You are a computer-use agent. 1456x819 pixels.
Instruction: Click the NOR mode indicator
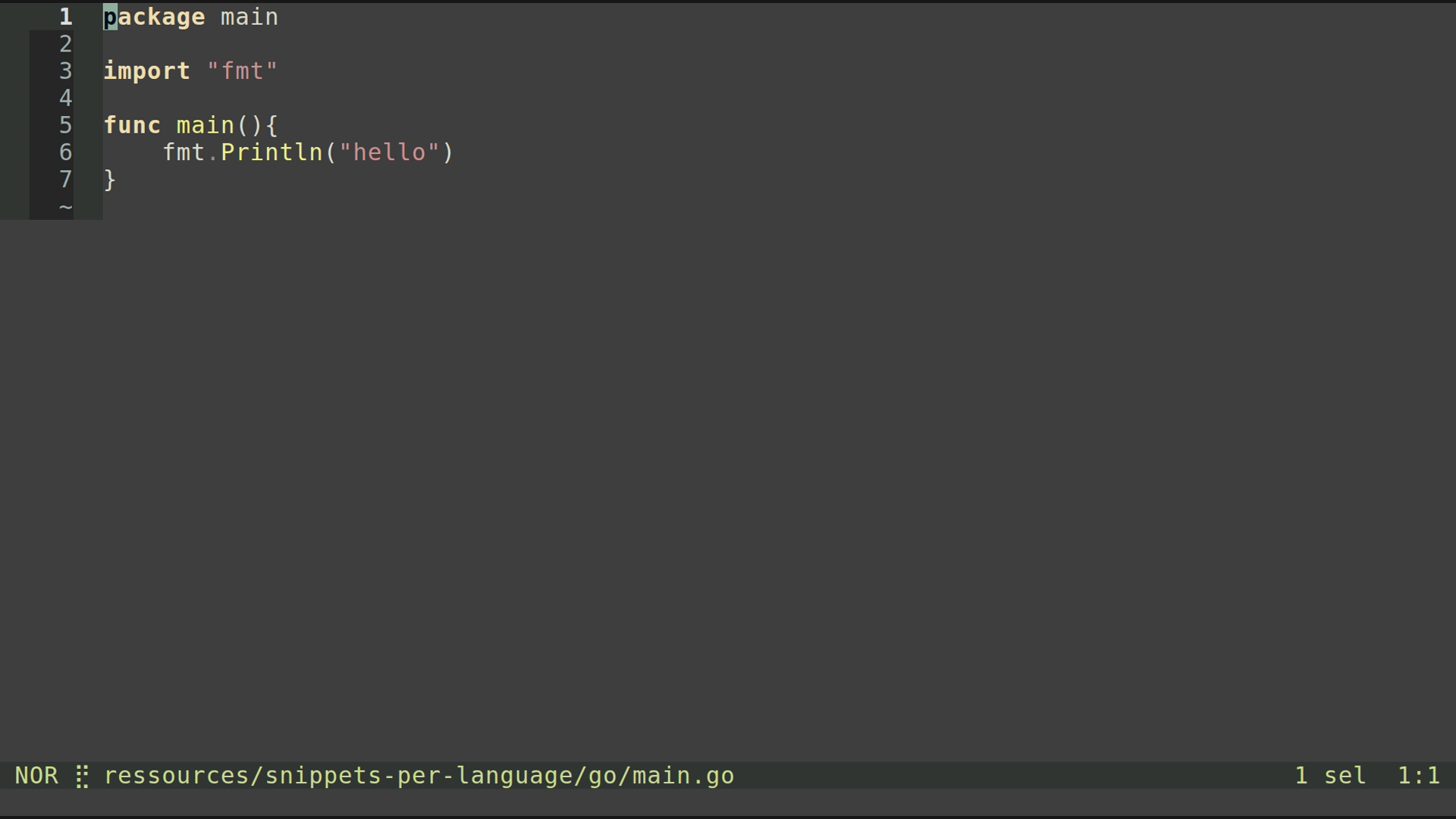pyautogui.click(x=36, y=776)
